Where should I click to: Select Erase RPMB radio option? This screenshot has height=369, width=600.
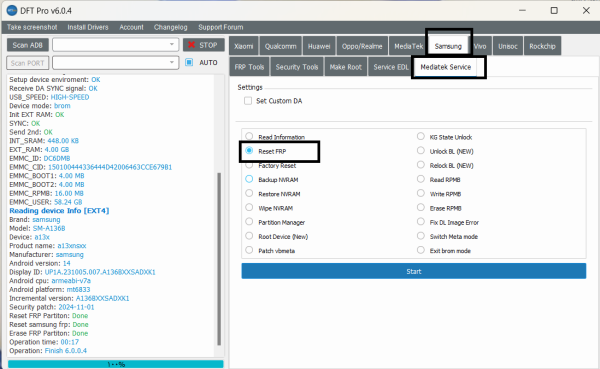coord(421,207)
